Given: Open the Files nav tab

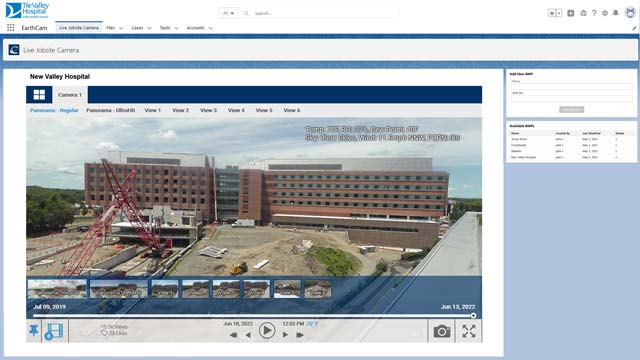Looking at the screenshot, I should pos(110,28).
